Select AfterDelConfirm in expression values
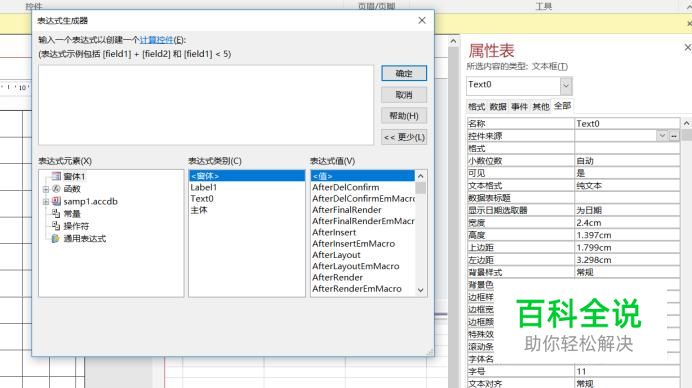Viewport: 692px width, 388px height. tap(363, 187)
